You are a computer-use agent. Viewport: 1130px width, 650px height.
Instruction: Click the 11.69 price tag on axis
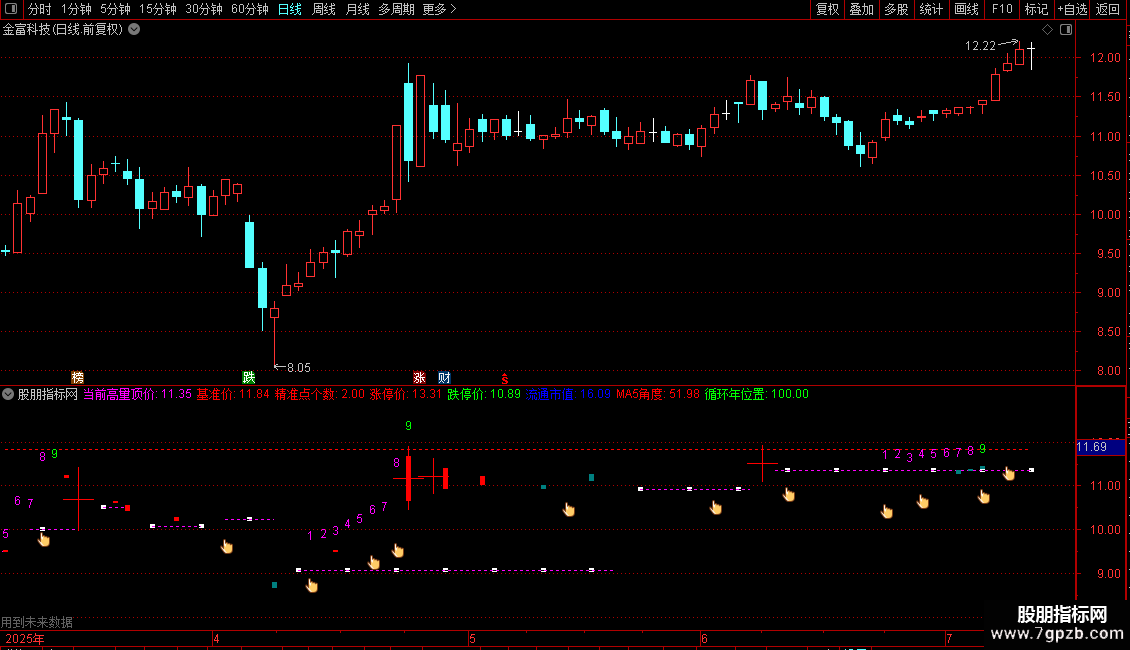click(x=1100, y=448)
